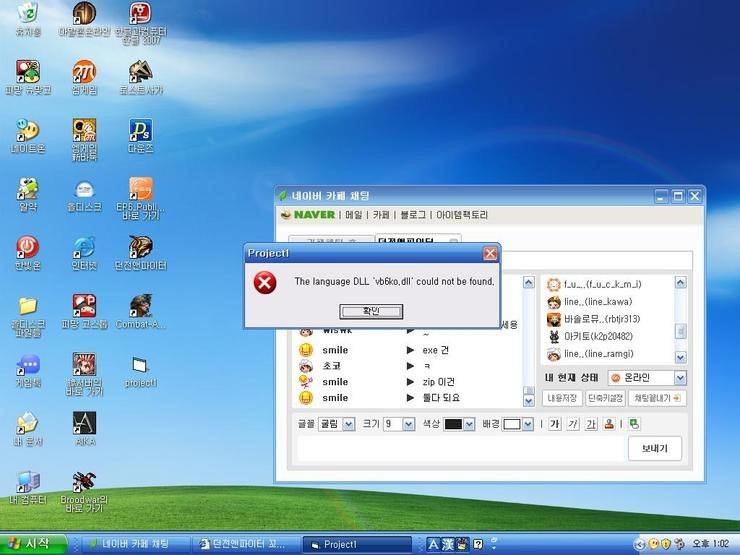Select the 네이트온 desktop icon
The height and width of the screenshot is (555, 740).
point(28,136)
